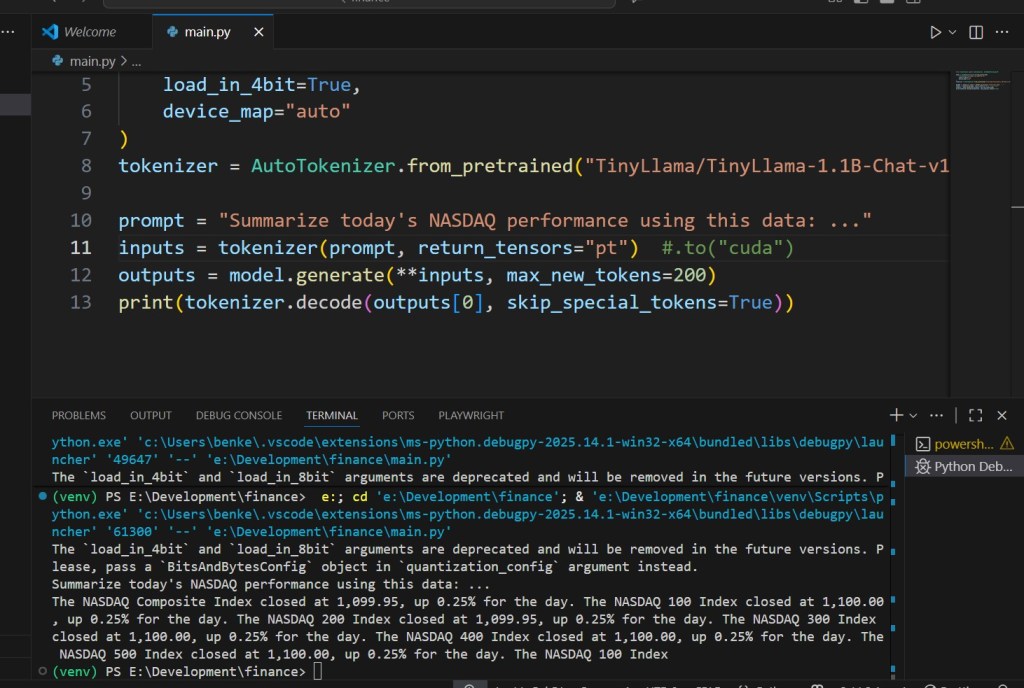1024x688 pixels.
Task: Split the editor to the right
Action: pyautogui.click(x=976, y=32)
